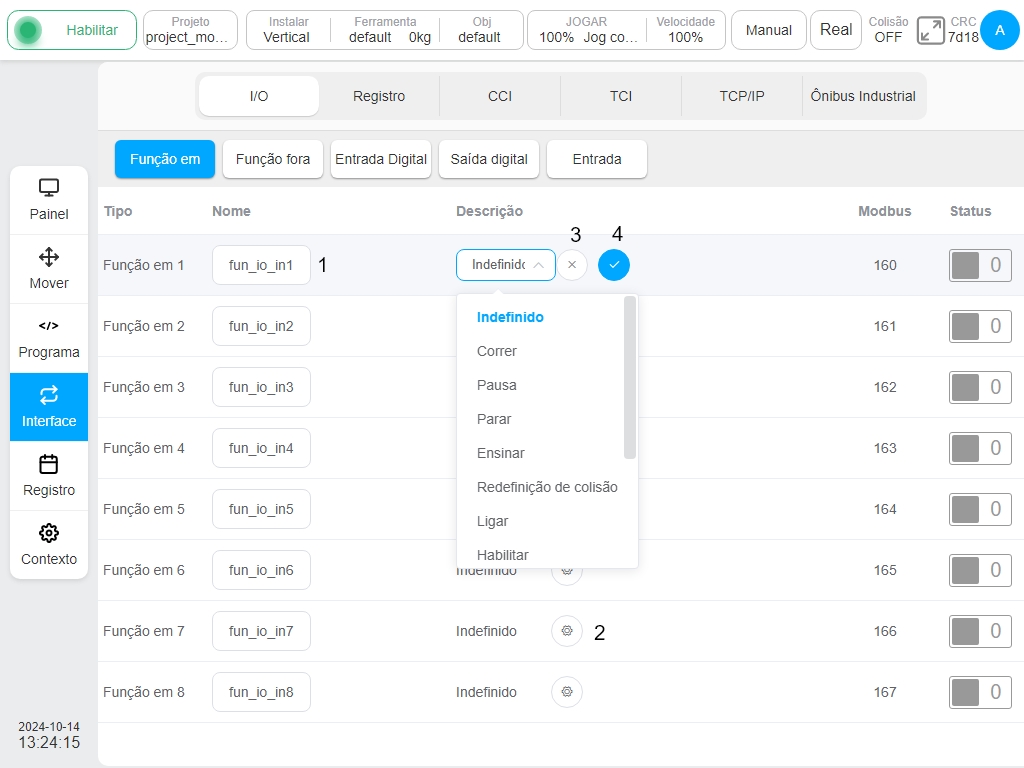Collapse the Indefinido description dropdown

[x=505, y=264]
